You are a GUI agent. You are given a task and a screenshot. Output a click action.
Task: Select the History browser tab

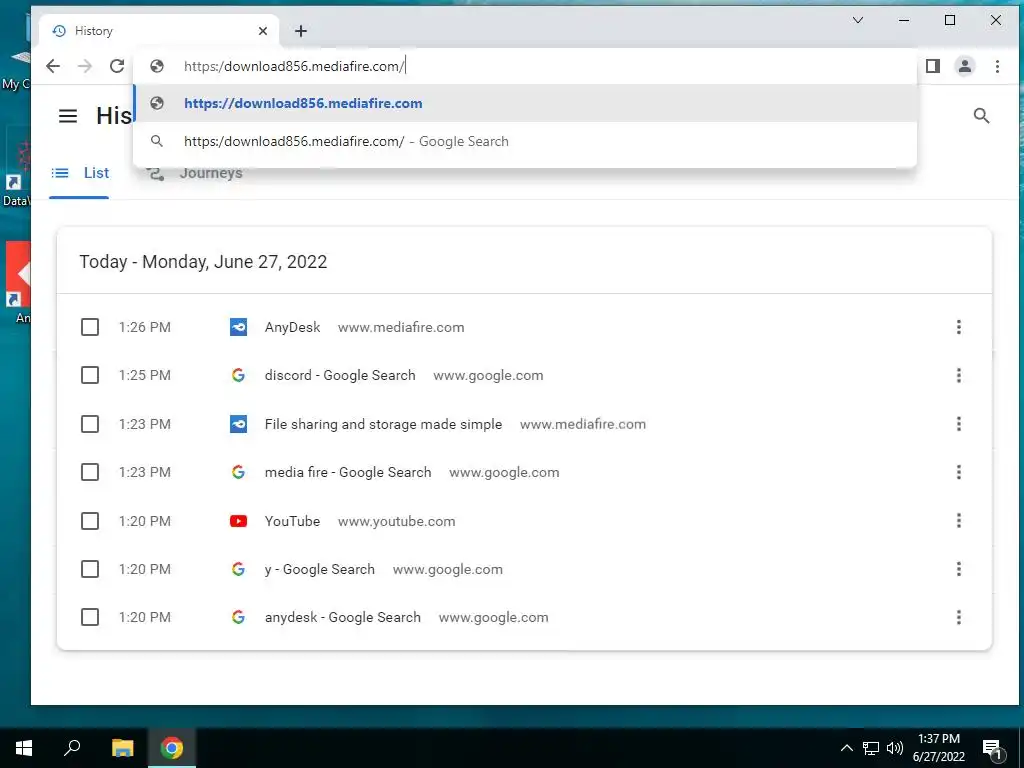[x=159, y=31]
